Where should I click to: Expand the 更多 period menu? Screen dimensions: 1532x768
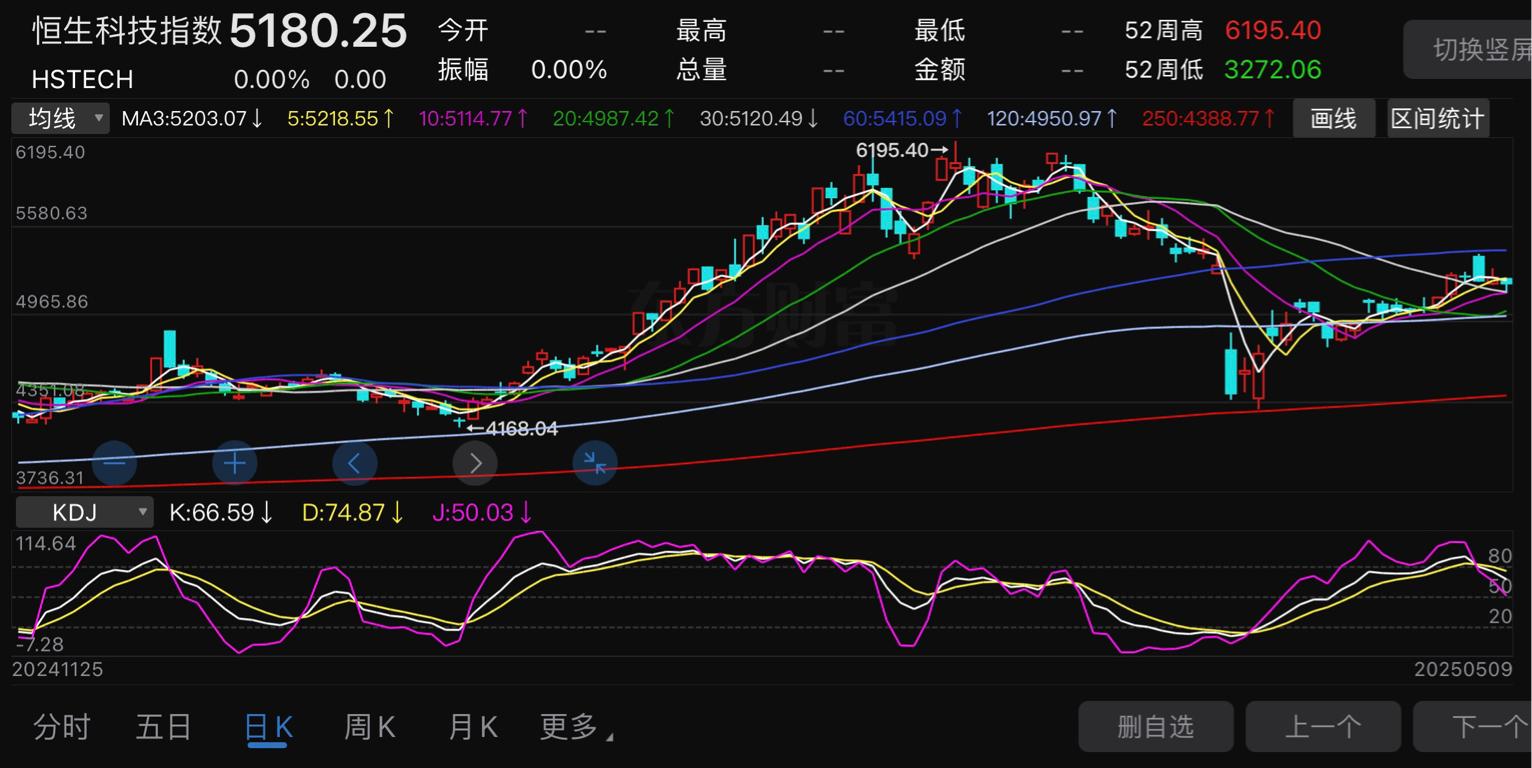[576, 727]
